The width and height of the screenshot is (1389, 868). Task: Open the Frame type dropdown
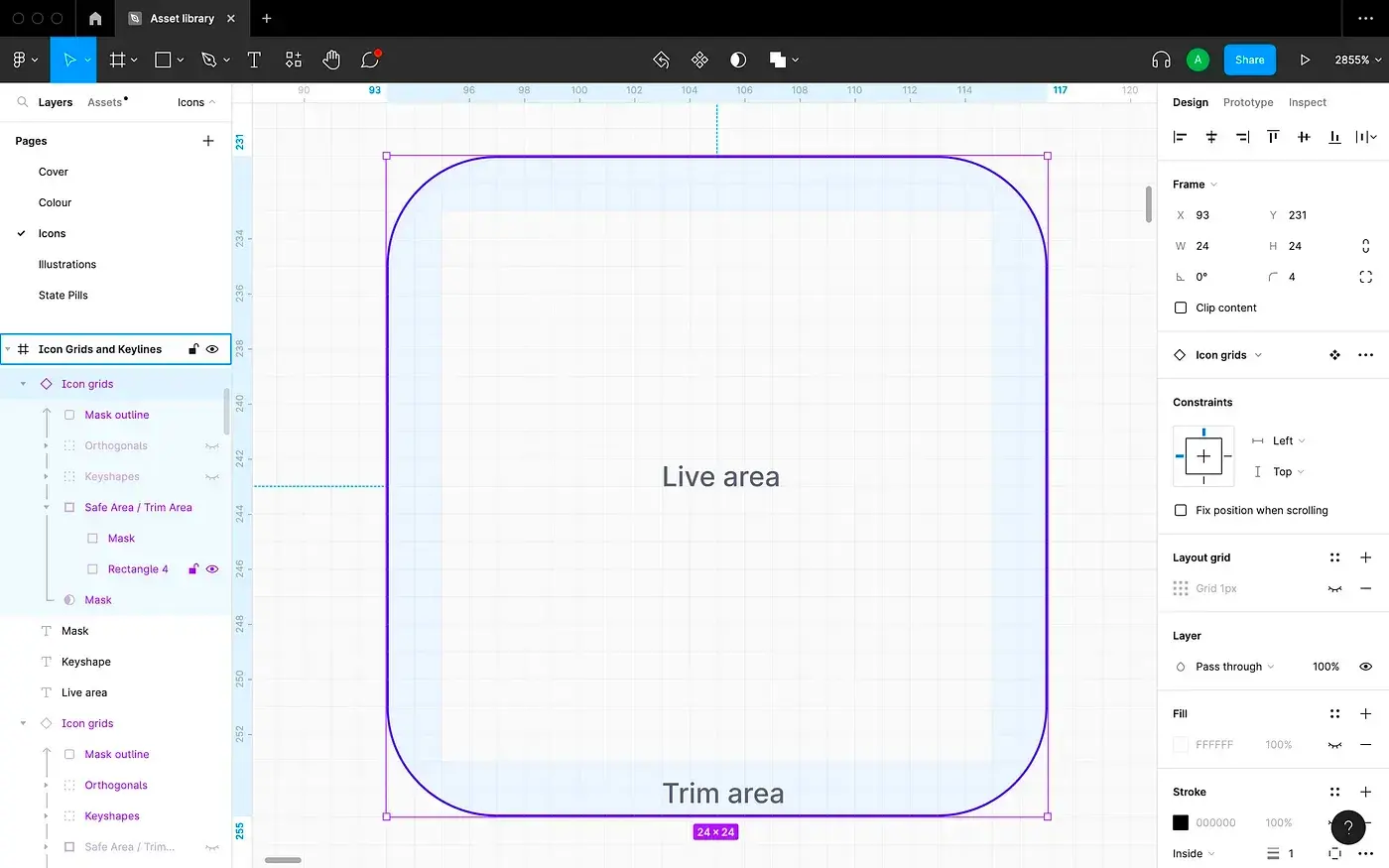[x=1195, y=185]
